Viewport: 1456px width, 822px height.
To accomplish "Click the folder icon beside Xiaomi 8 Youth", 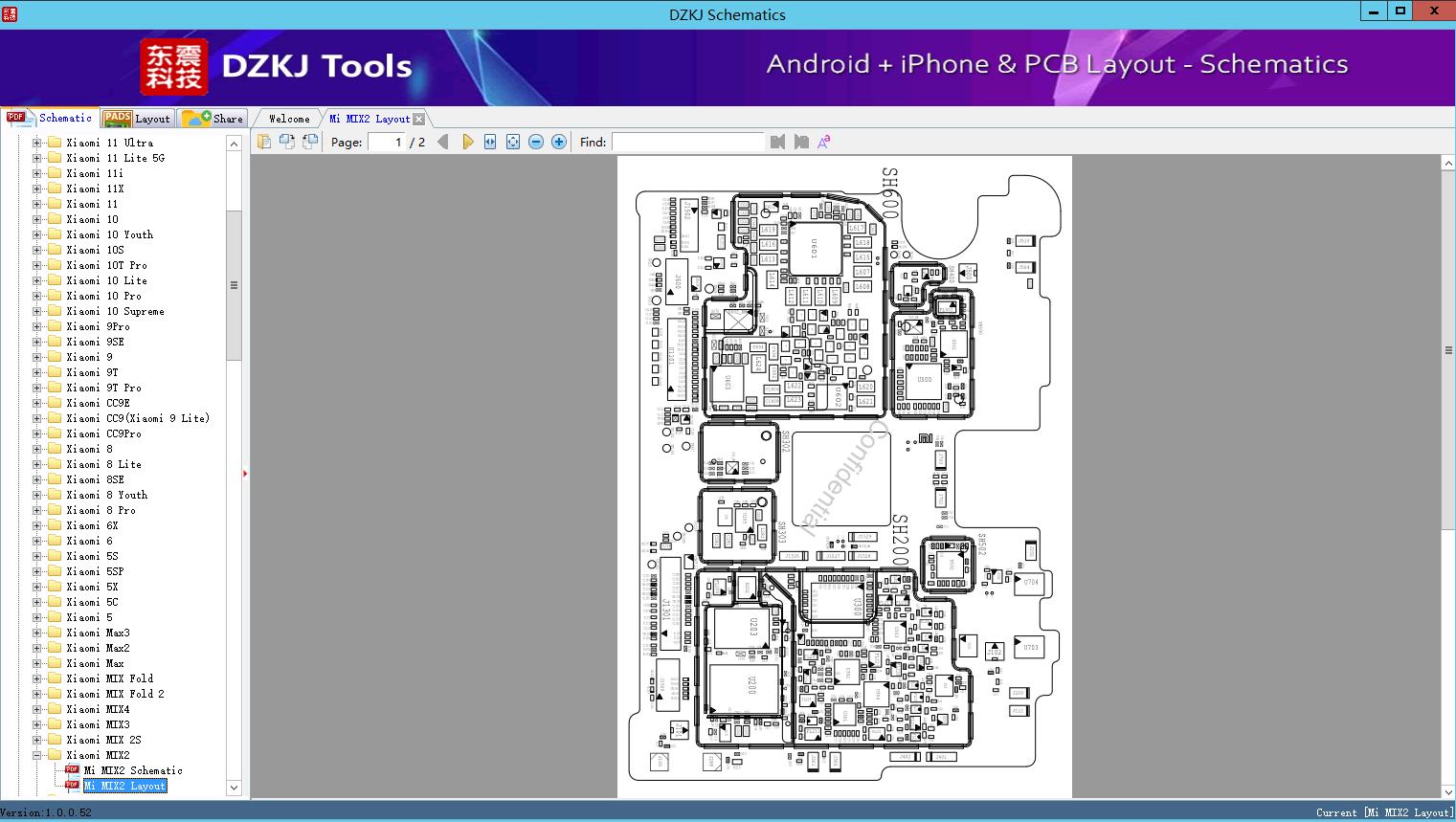I will pyautogui.click(x=55, y=495).
